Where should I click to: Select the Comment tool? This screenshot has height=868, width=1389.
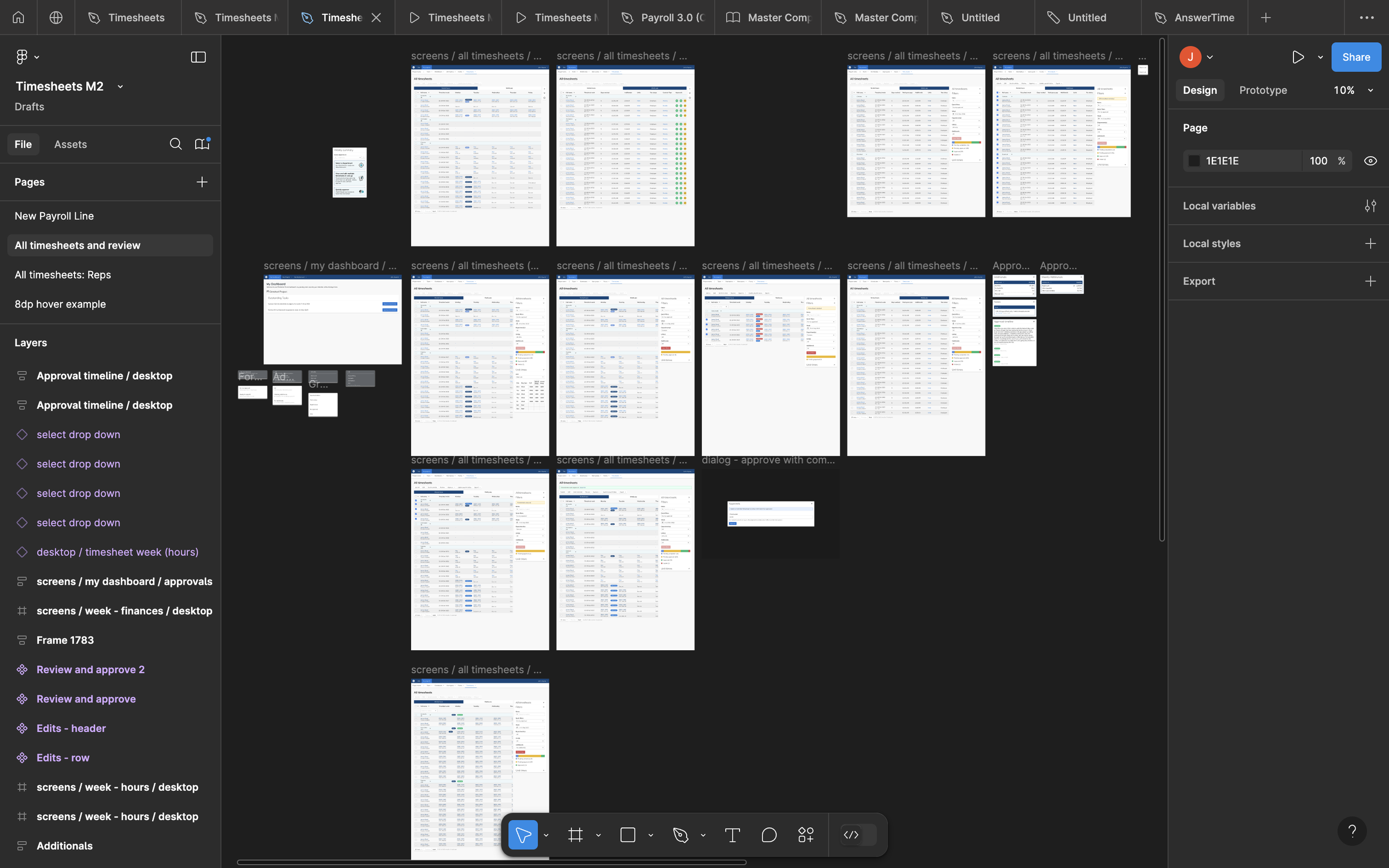coord(769,835)
